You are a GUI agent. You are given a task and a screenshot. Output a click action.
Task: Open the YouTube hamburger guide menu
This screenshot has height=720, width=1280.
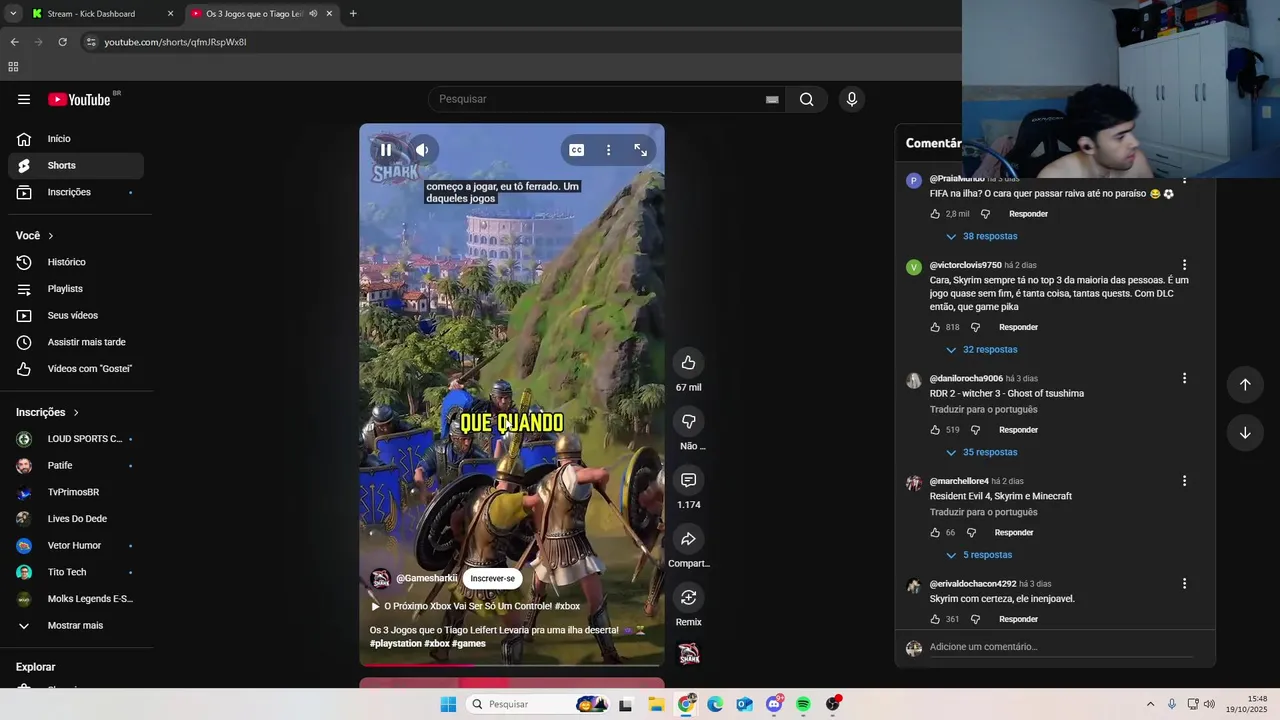pyautogui.click(x=24, y=99)
